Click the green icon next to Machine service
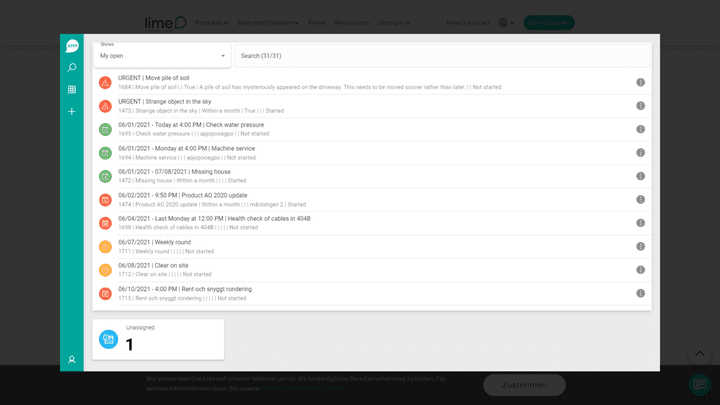 pyautogui.click(x=105, y=153)
